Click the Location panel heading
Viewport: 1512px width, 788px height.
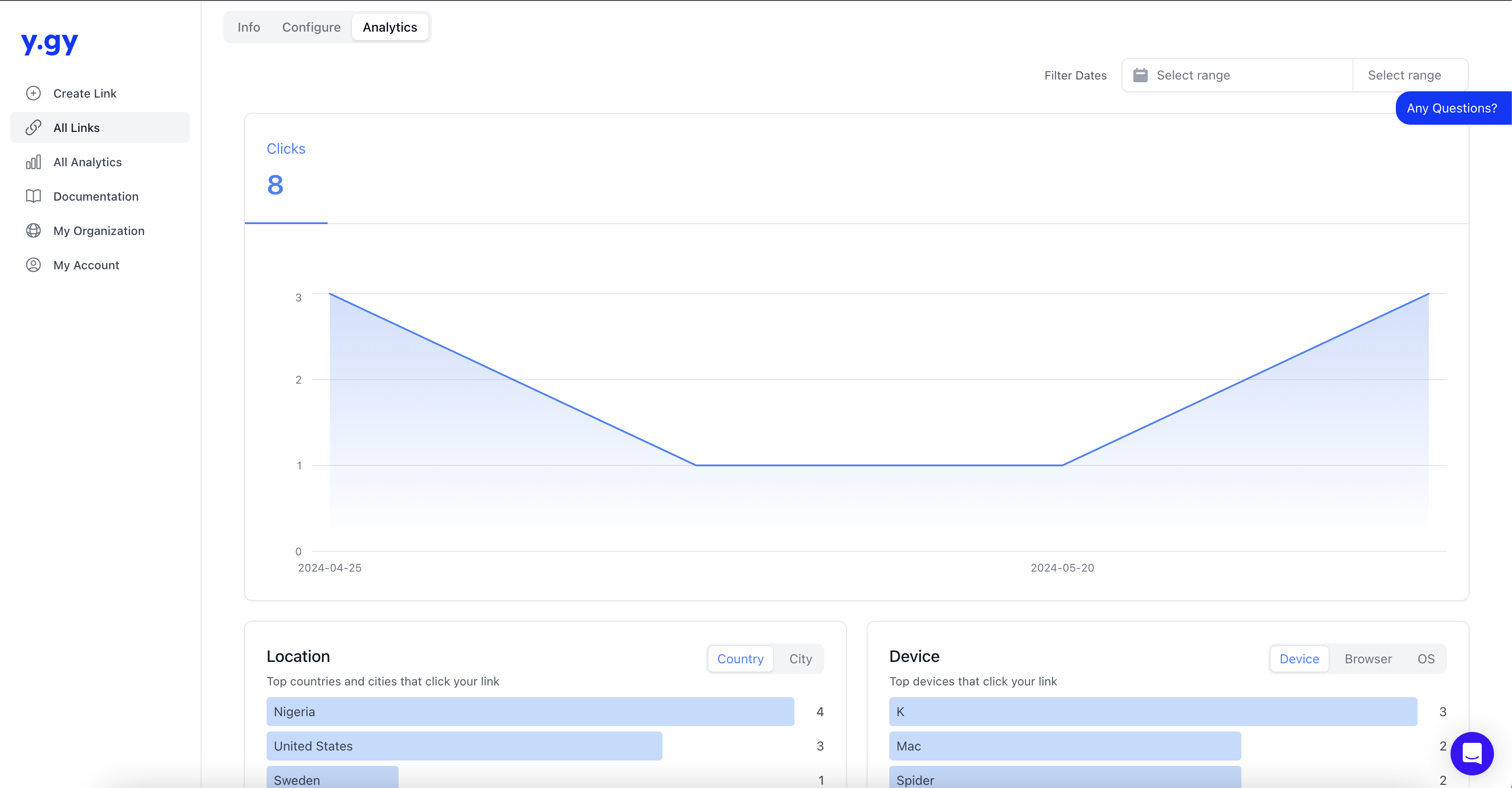coord(298,657)
